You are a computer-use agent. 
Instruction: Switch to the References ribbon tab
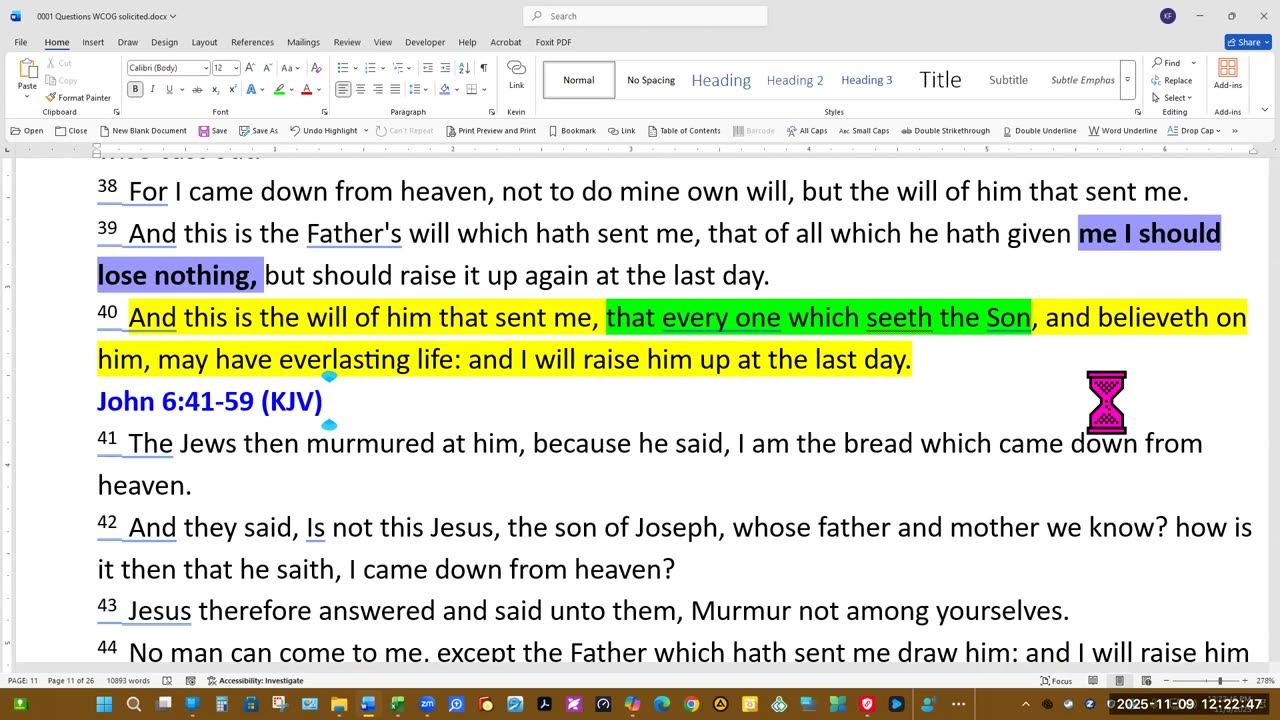pos(252,42)
